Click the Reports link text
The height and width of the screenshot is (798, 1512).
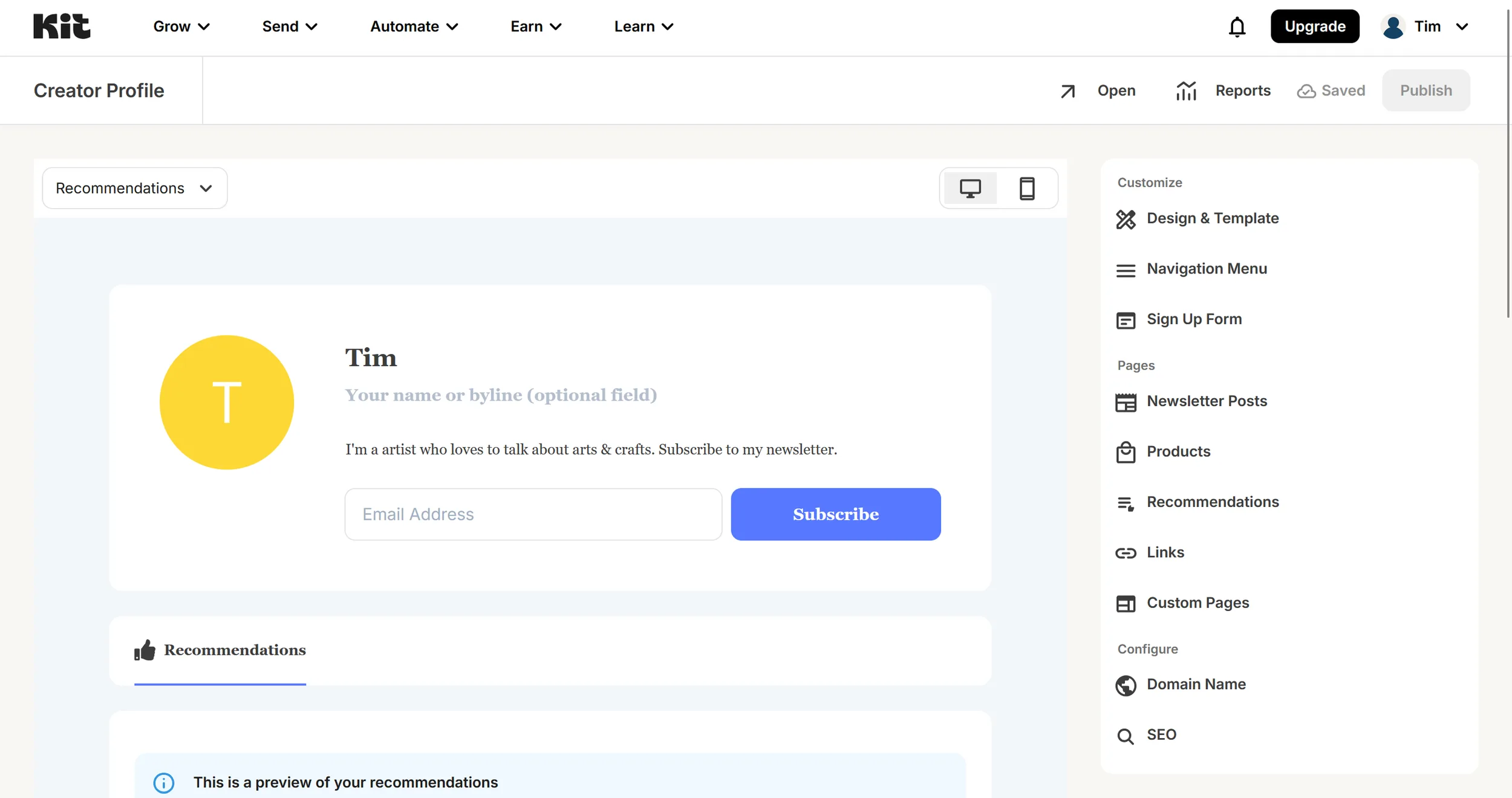click(x=1243, y=91)
